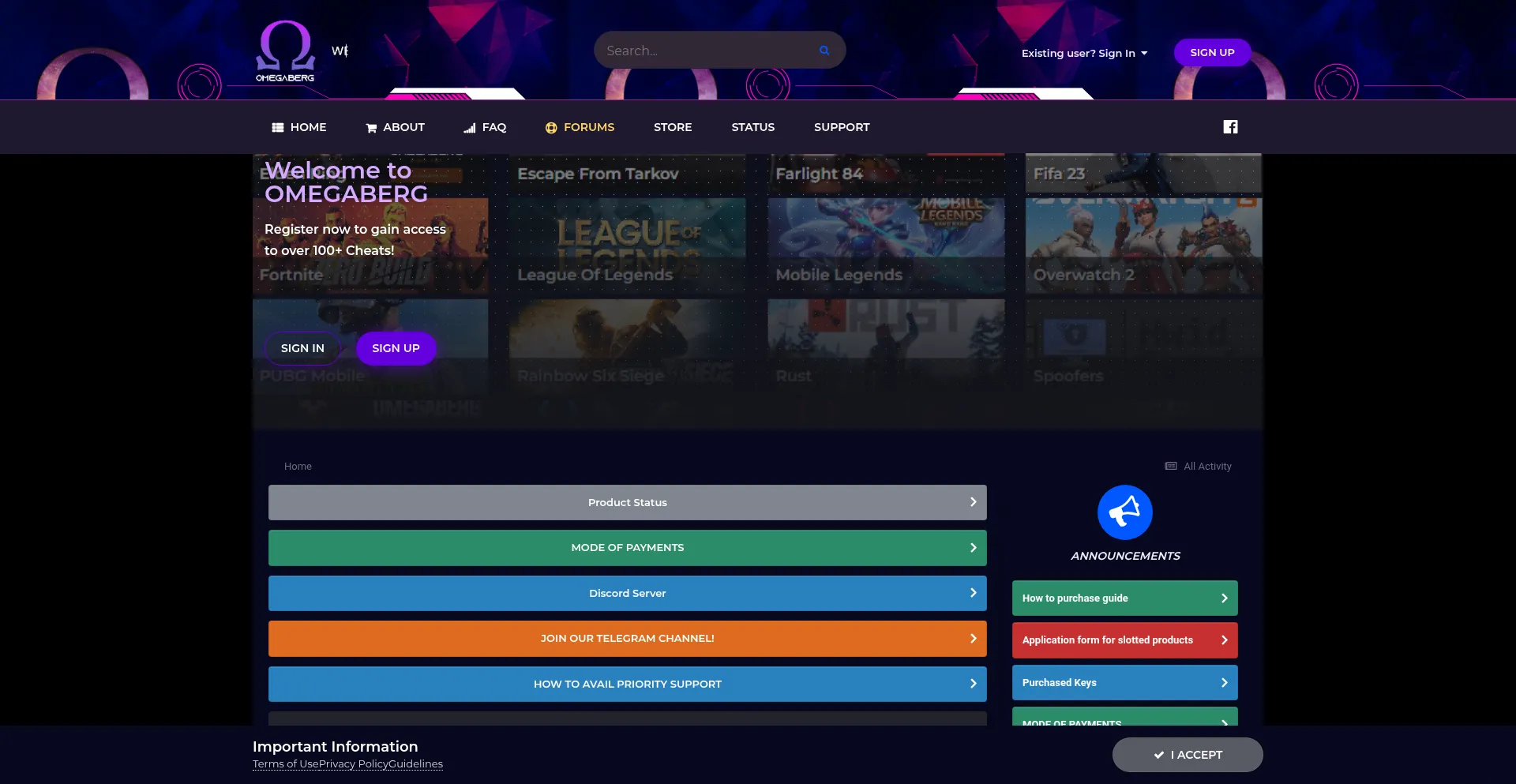This screenshot has width=1516, height=784.
Task: Open the Discord Server link bar
Action: tap(628, 593)
